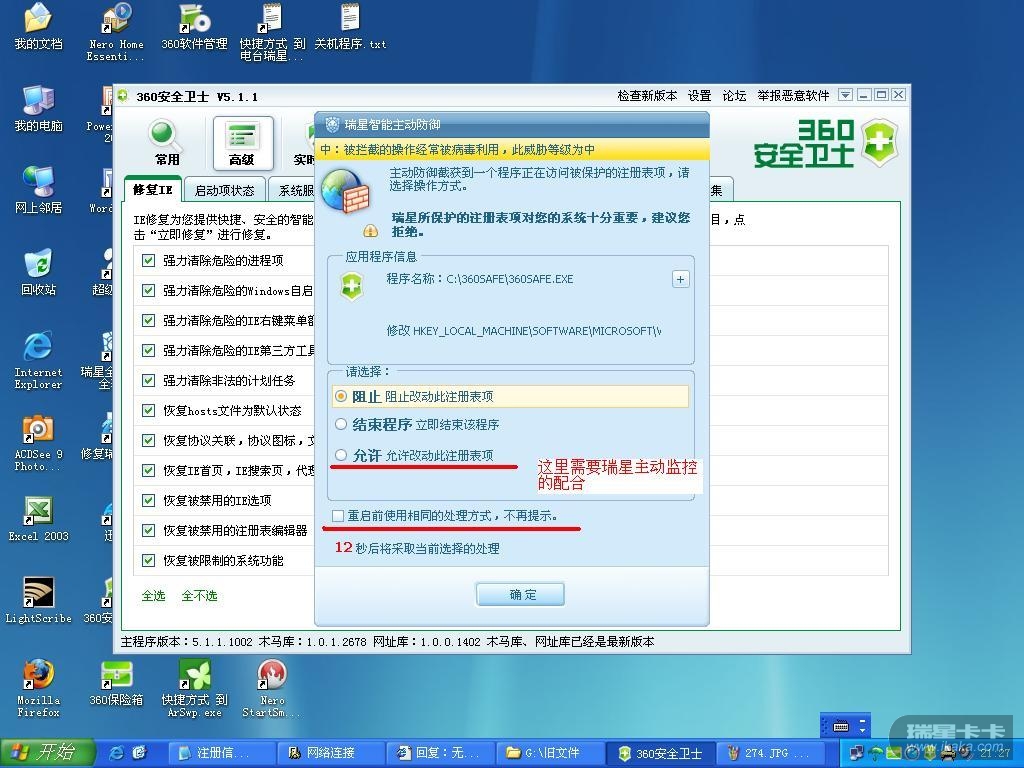The image size is (1024, 768).
Task: Open 回收站 recycle bin icon
Action: click(x=39, y=272)
